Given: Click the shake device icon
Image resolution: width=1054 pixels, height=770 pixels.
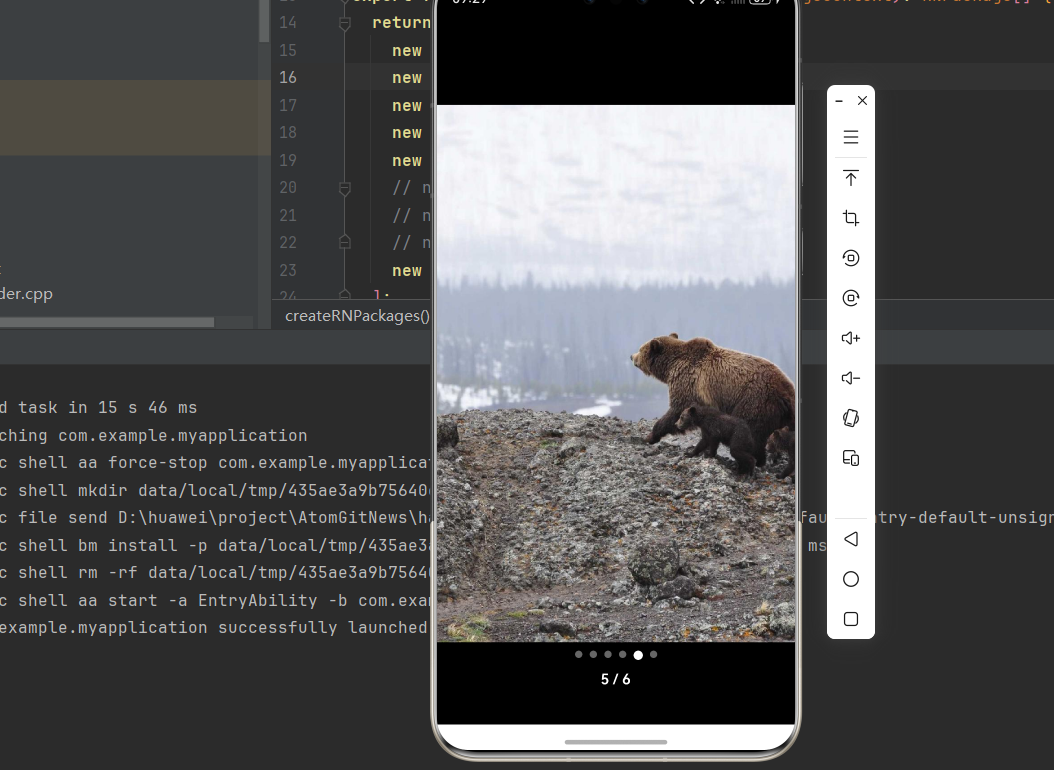Looking at the screenshot, I should click(850, 418).
